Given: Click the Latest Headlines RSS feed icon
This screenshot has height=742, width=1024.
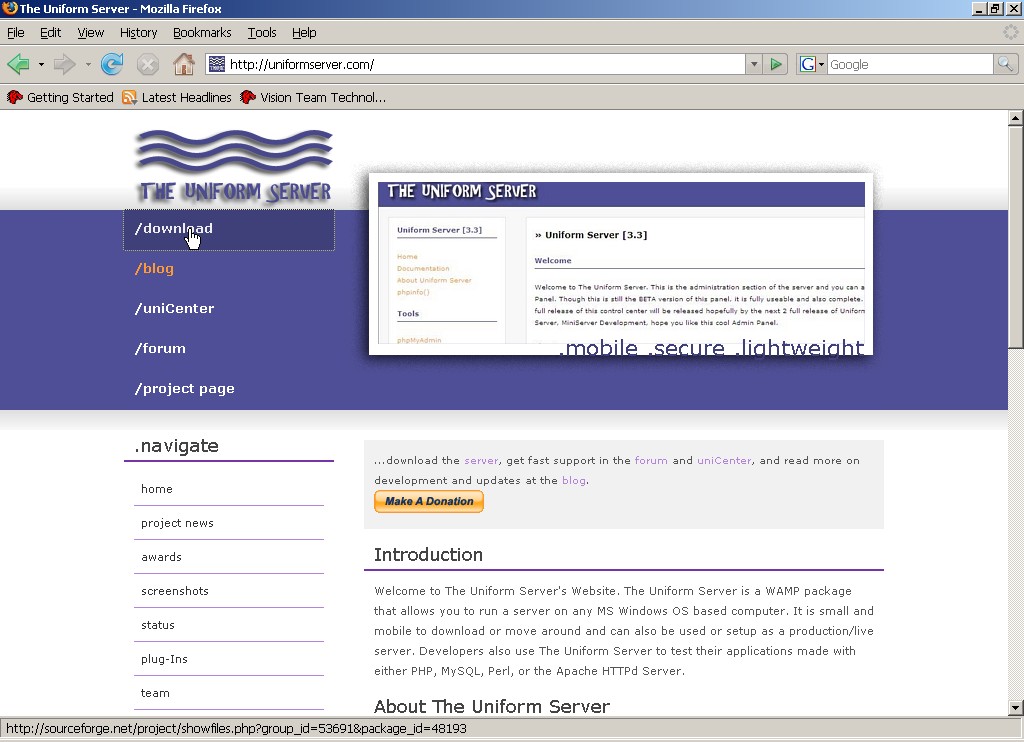Looking at the screenshot, I should pos(130,97).
